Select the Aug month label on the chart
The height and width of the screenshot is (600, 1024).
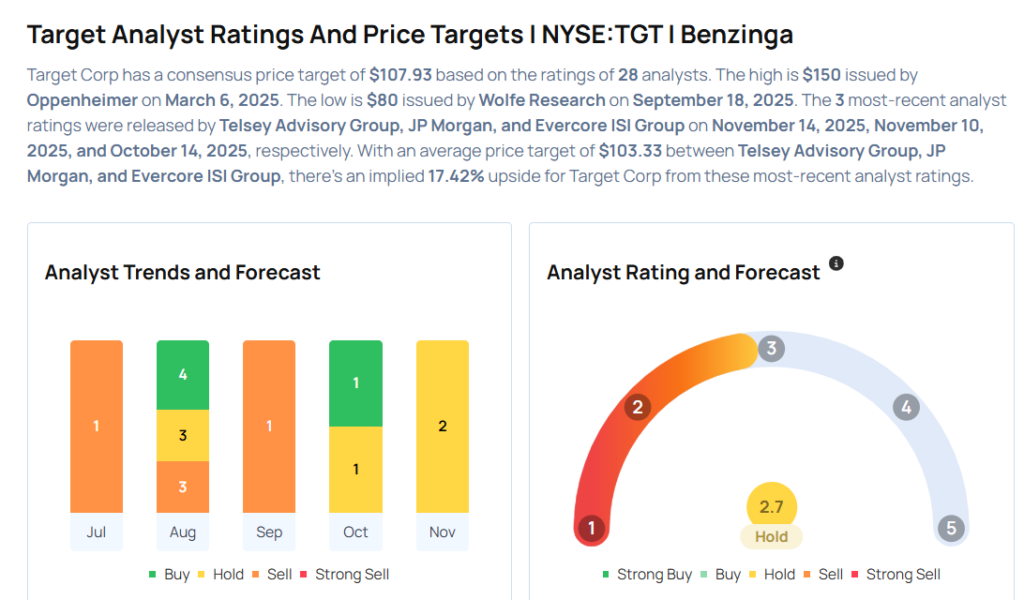coord(183,532)
